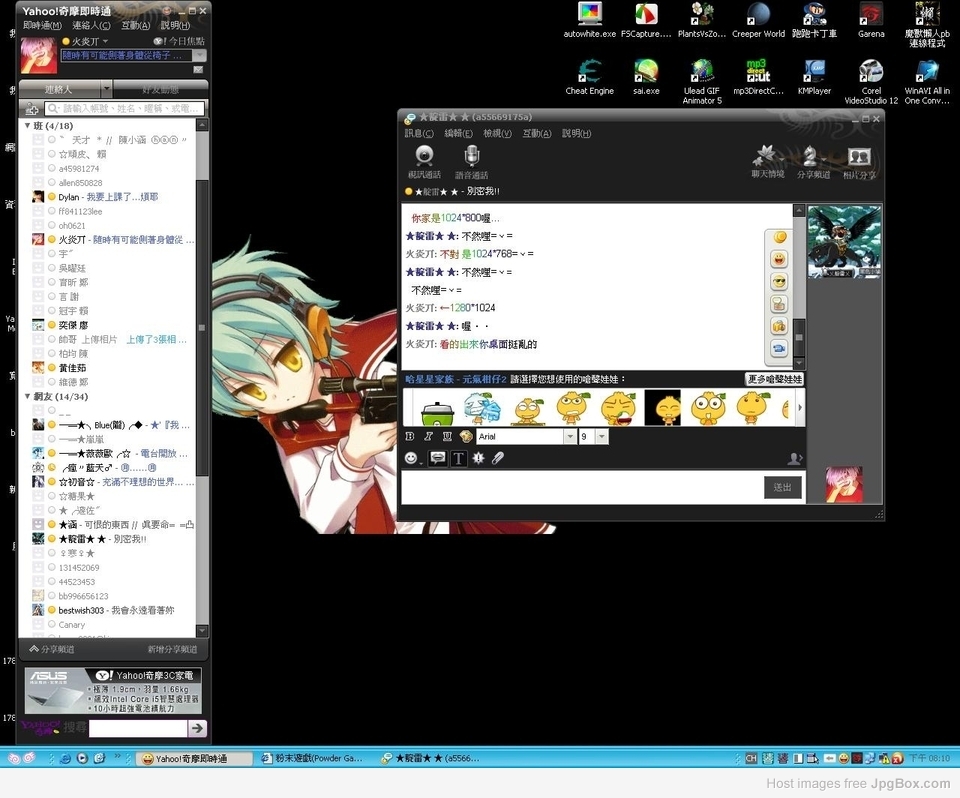Toggle italic text formatting in chat

click(428, 437)
